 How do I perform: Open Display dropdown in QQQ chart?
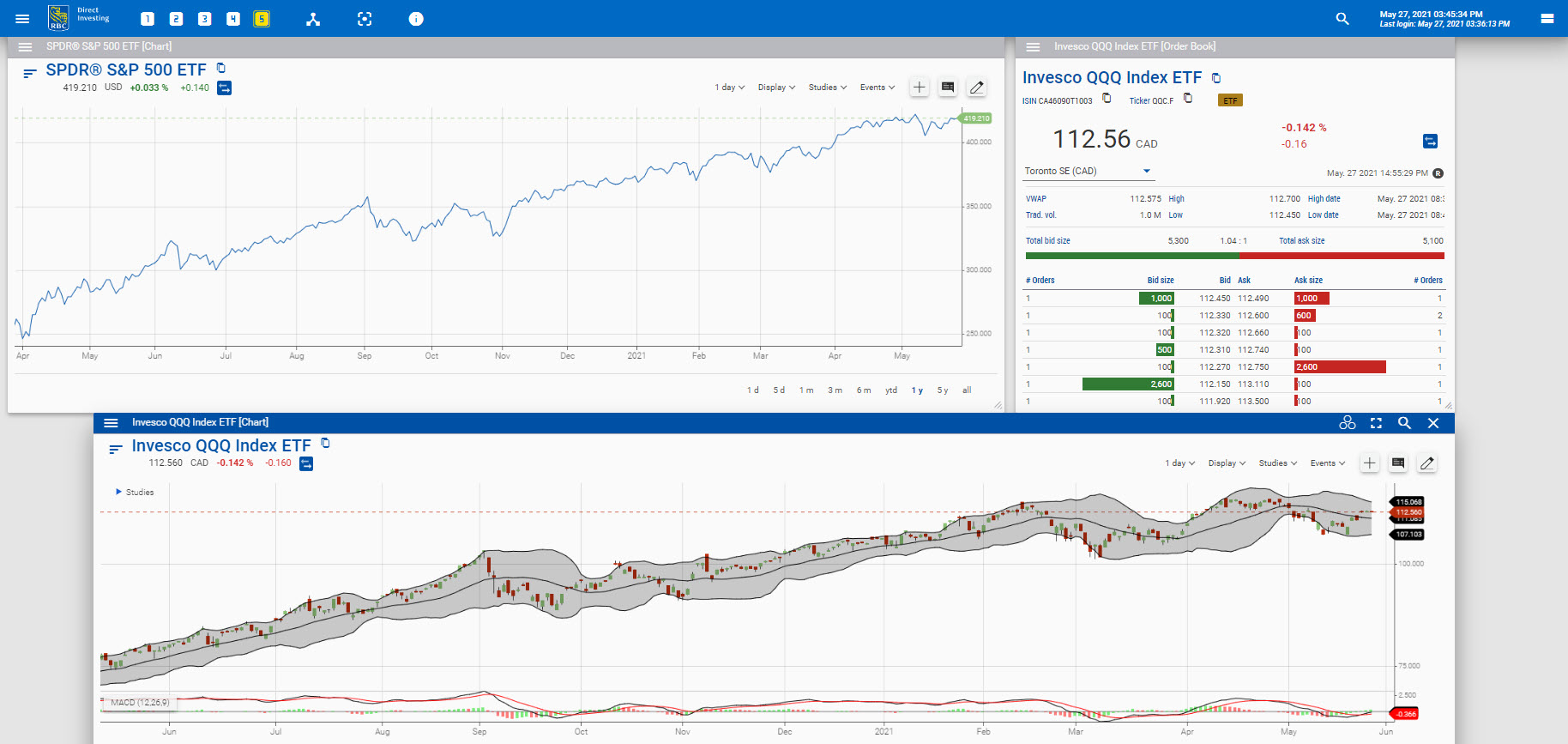click(1227, 463)
